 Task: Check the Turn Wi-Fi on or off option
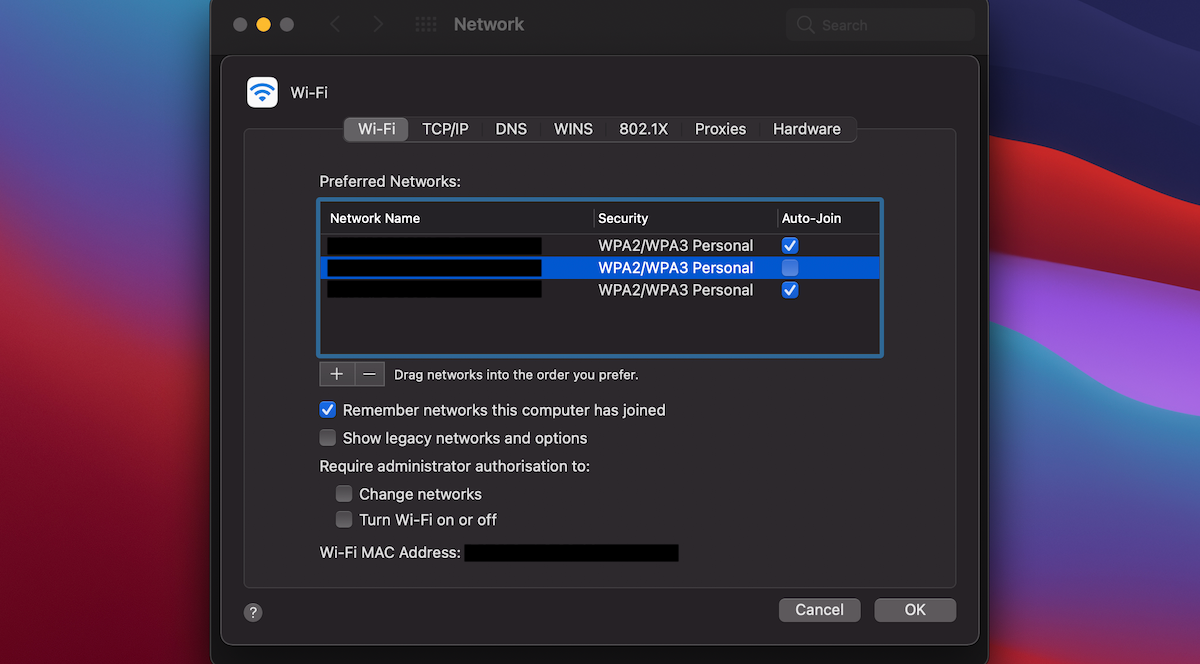click(343, 519)
